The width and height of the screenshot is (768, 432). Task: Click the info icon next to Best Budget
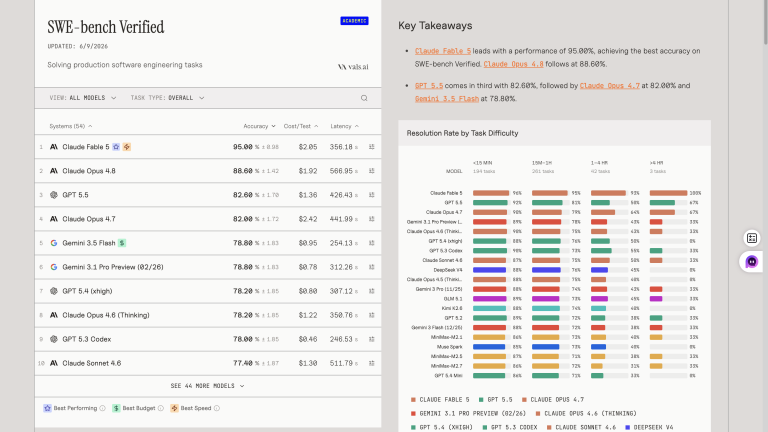(x=161, y=408)
